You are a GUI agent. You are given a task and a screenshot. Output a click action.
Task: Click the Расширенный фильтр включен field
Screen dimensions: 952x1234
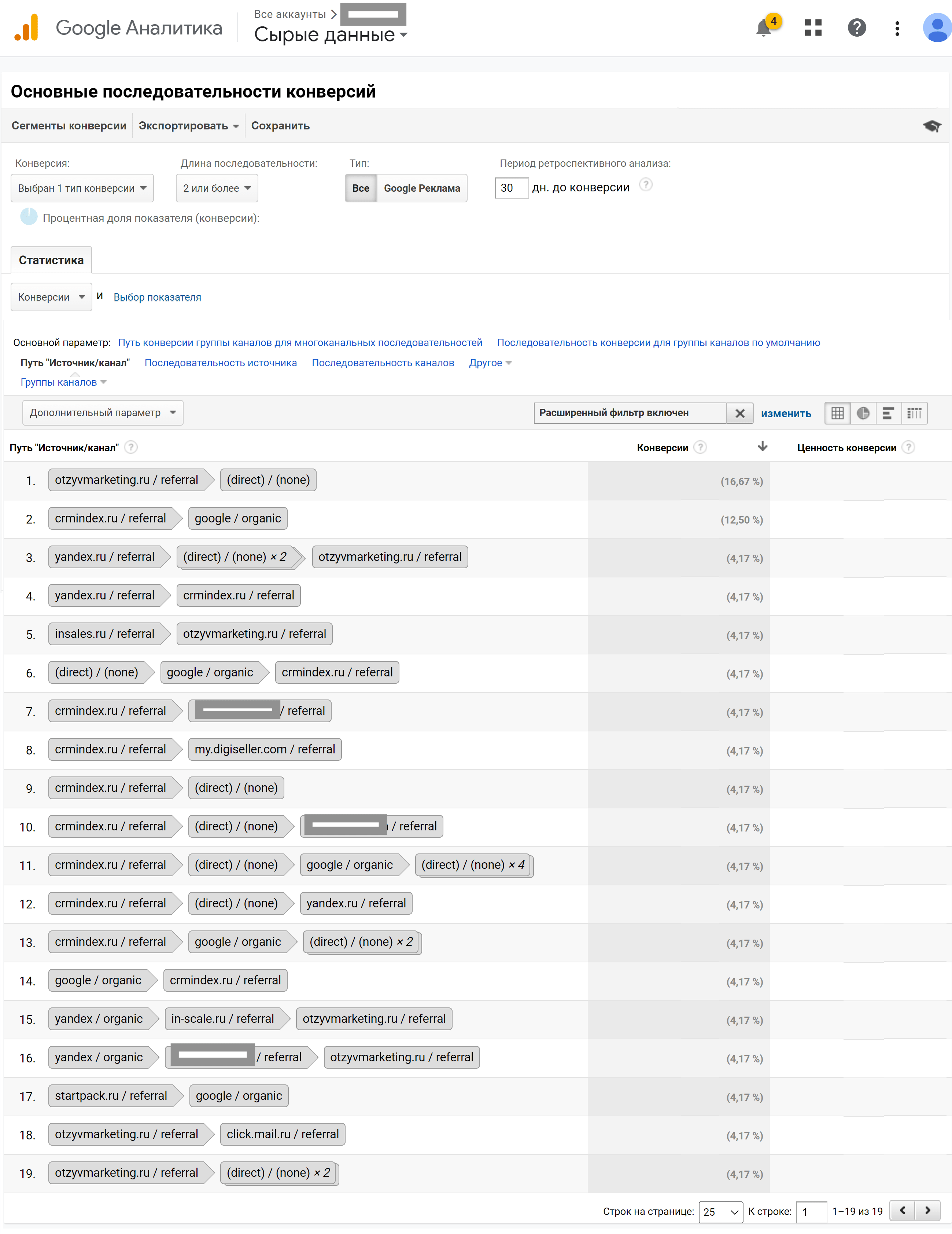point(630,413)
